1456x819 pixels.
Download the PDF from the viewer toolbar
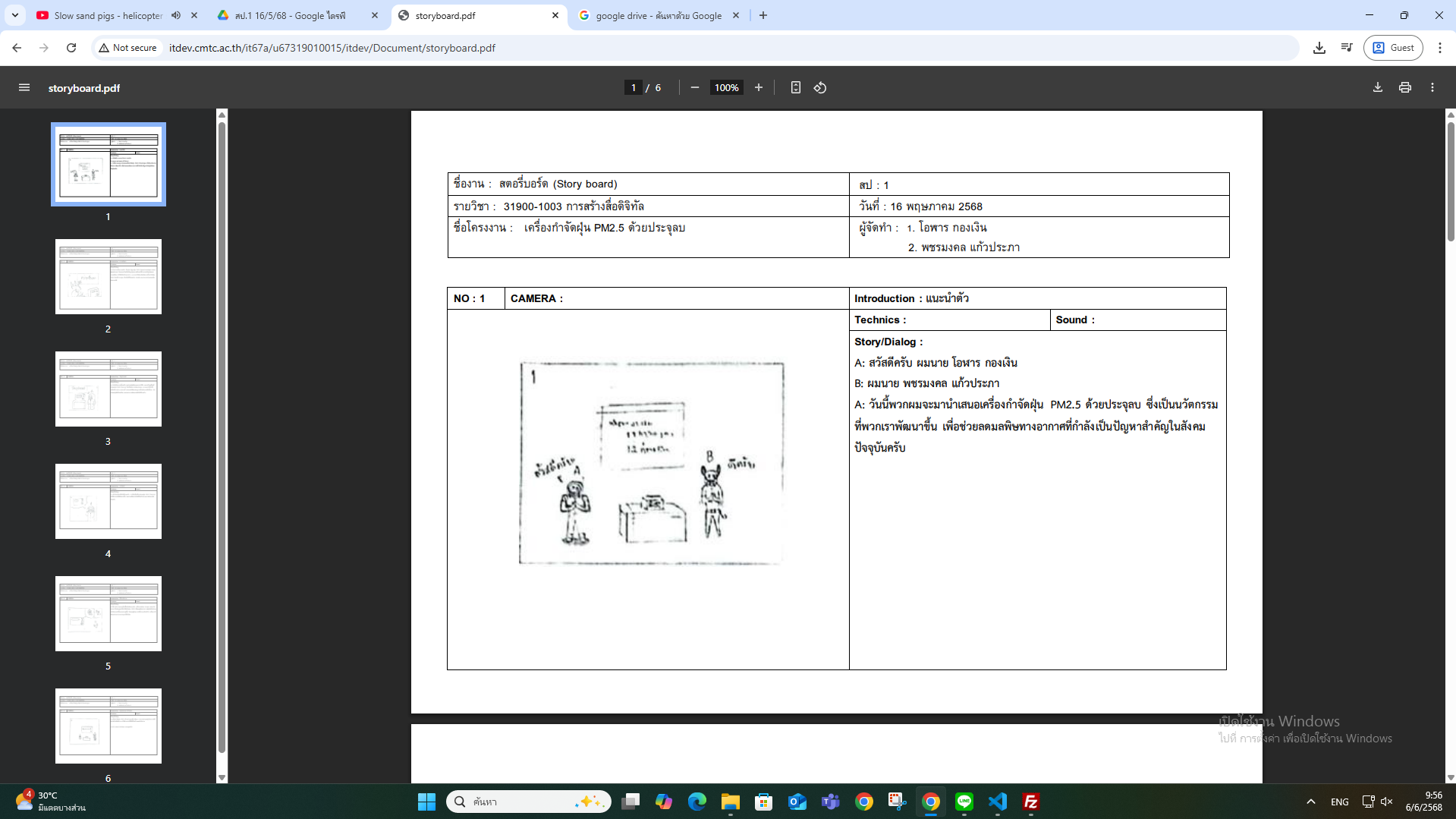point(1377,87)
